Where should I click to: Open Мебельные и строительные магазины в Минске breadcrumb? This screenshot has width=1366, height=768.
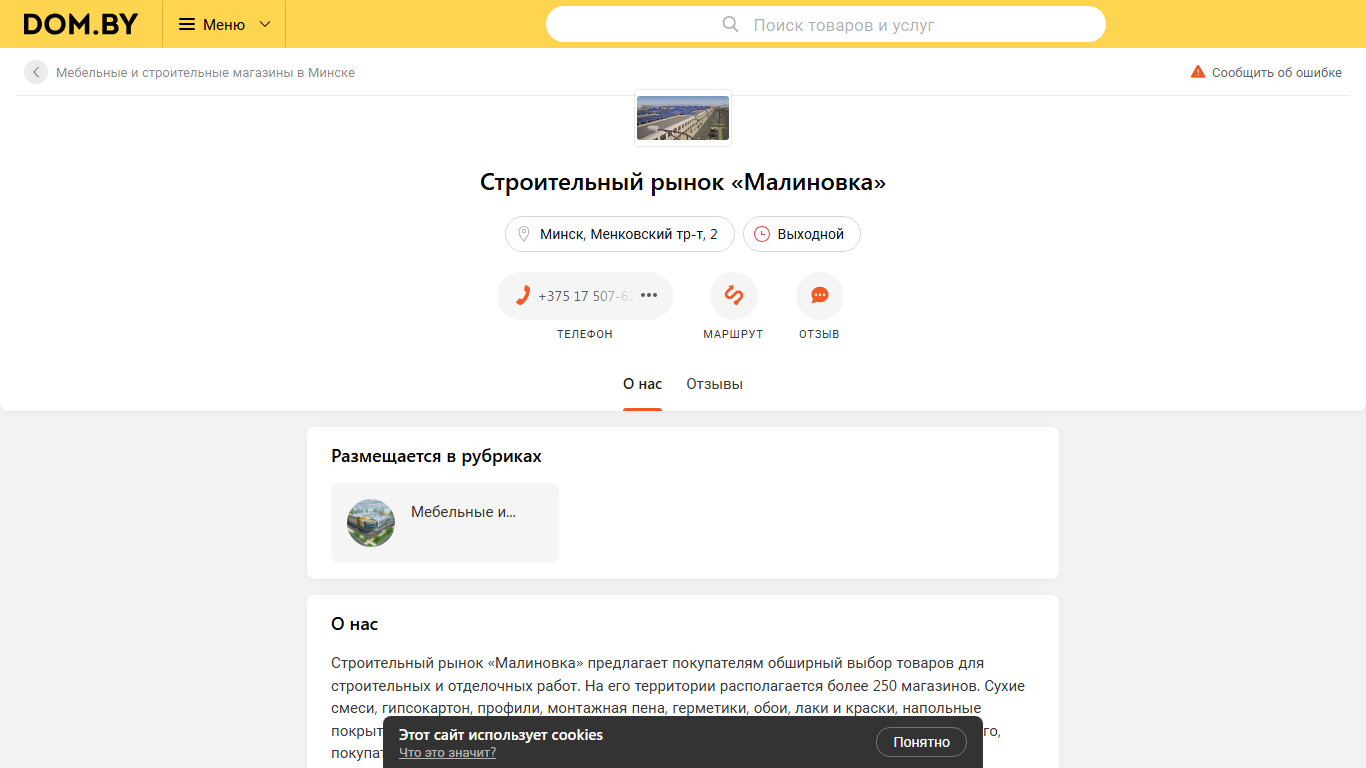click(x=205, y=73)
